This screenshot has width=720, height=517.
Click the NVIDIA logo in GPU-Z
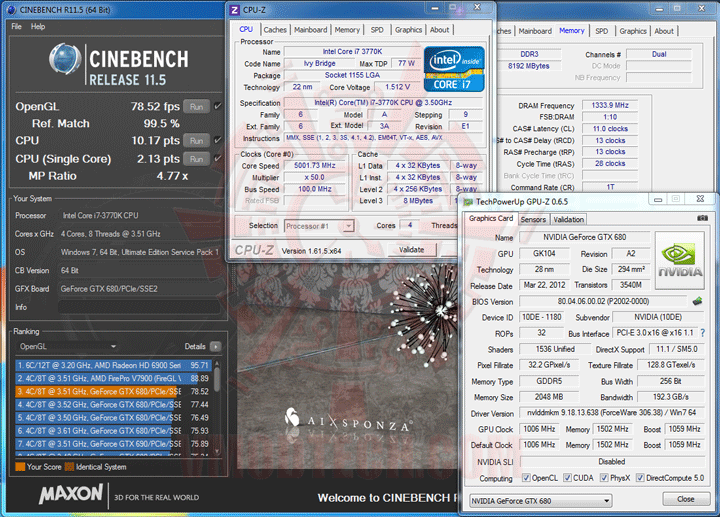coord(680,261)
